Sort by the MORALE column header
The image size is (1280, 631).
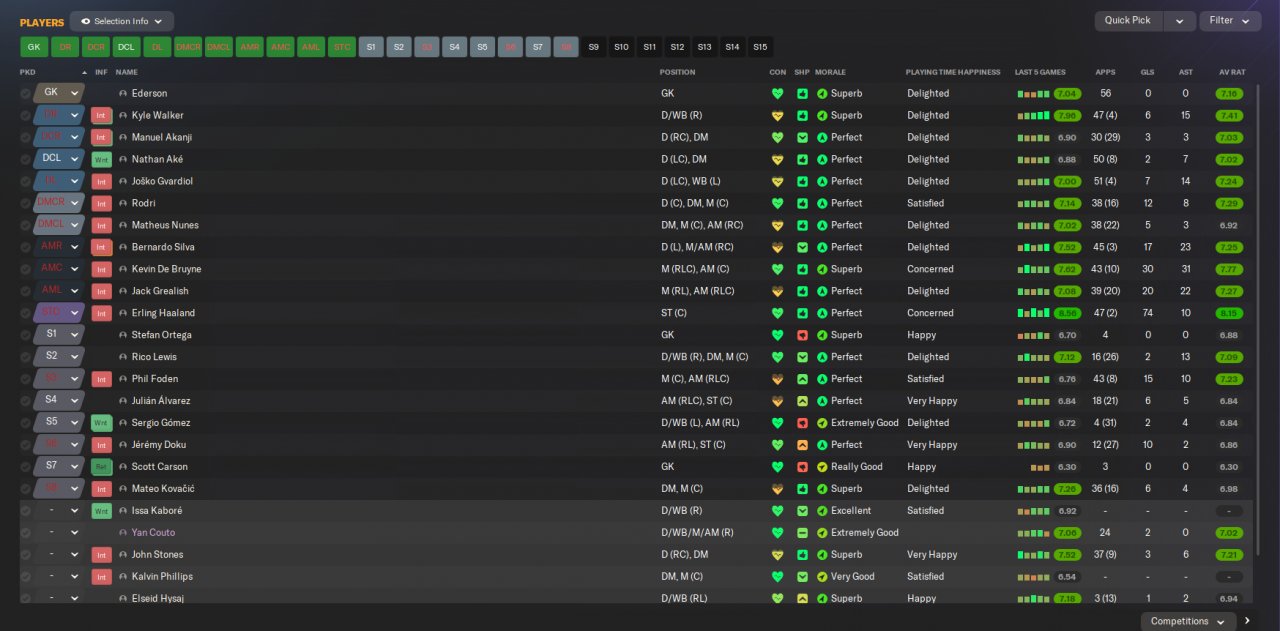830,72
